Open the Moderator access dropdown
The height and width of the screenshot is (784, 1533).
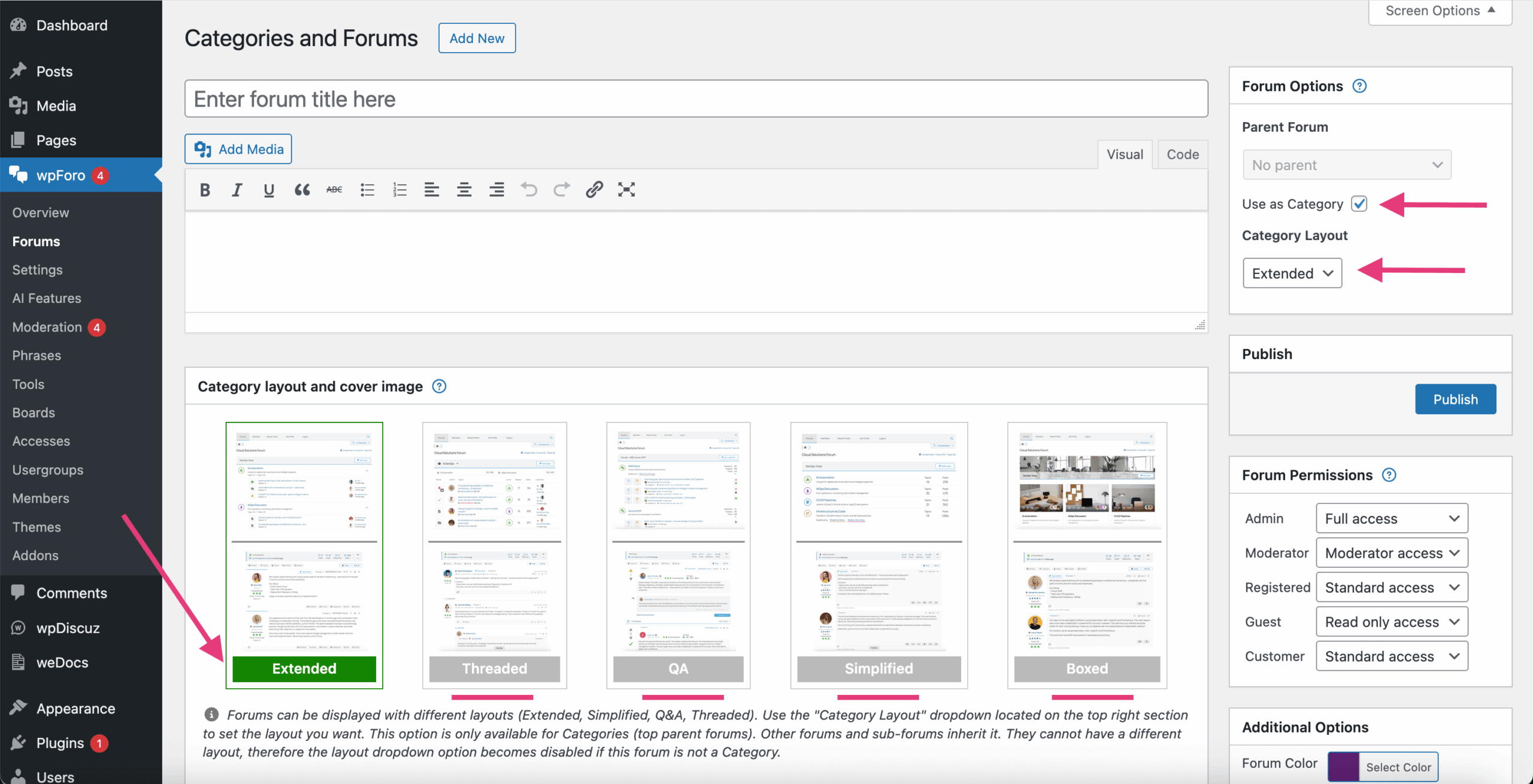tap(1392, 553)
